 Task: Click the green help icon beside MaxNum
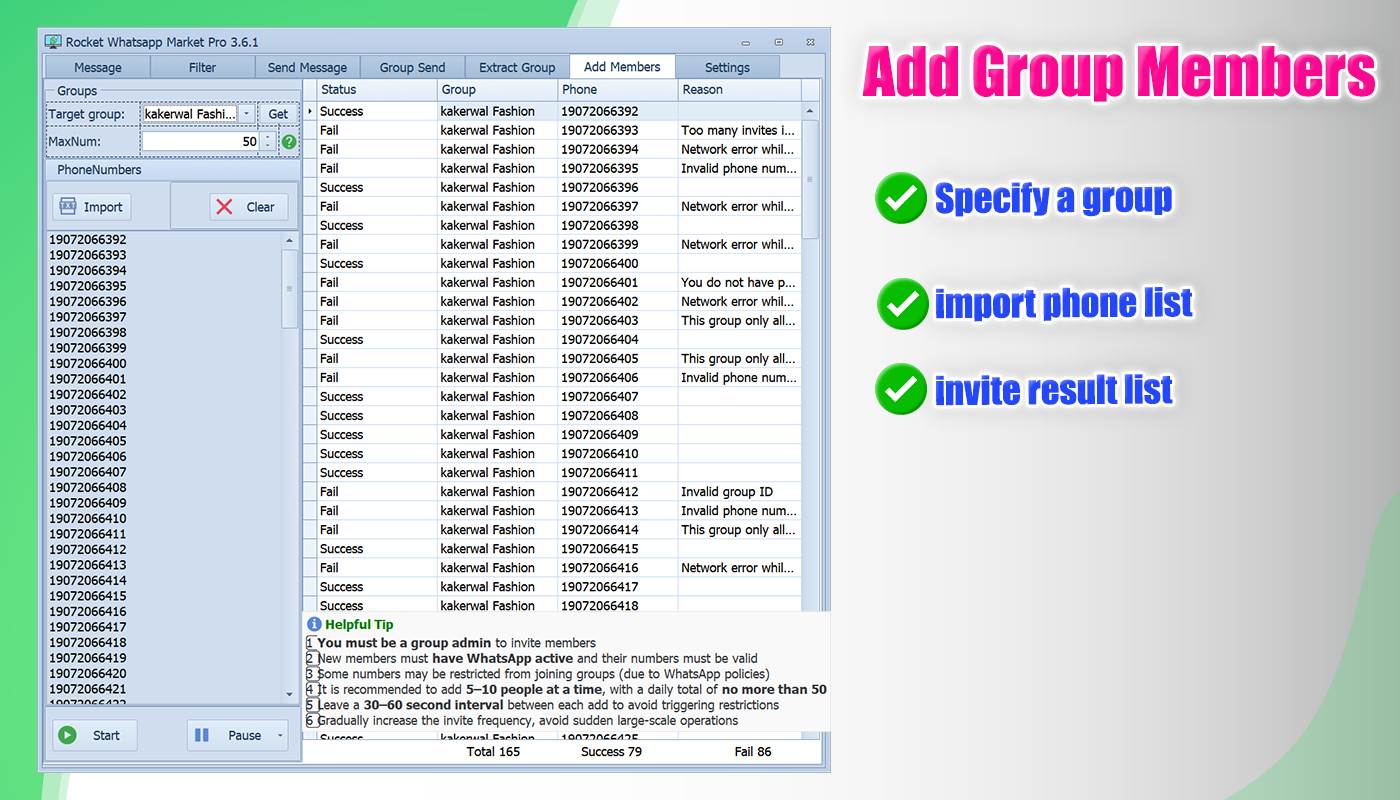[289, 142]
